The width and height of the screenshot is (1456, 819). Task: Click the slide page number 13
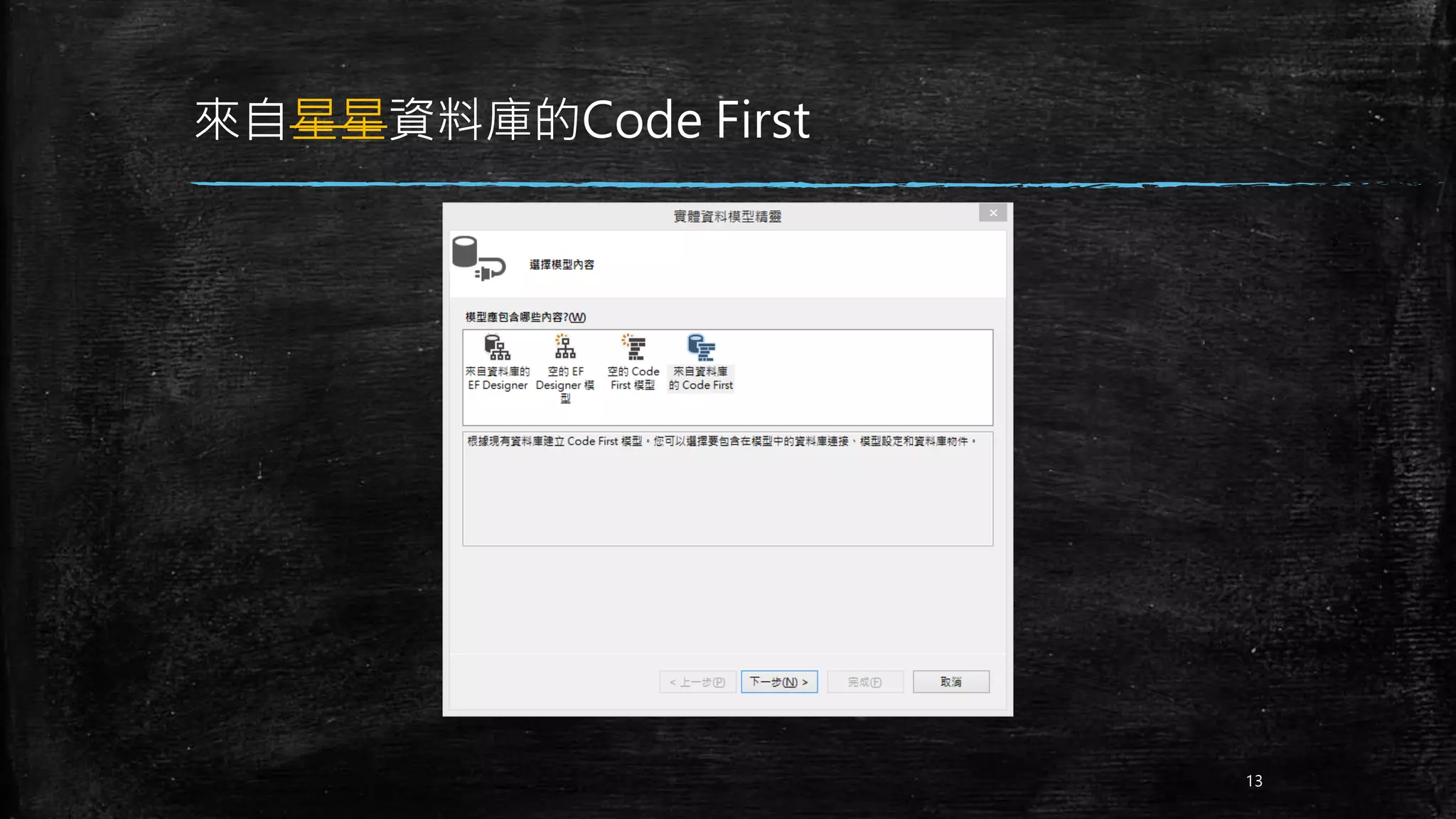(1254, 781)
